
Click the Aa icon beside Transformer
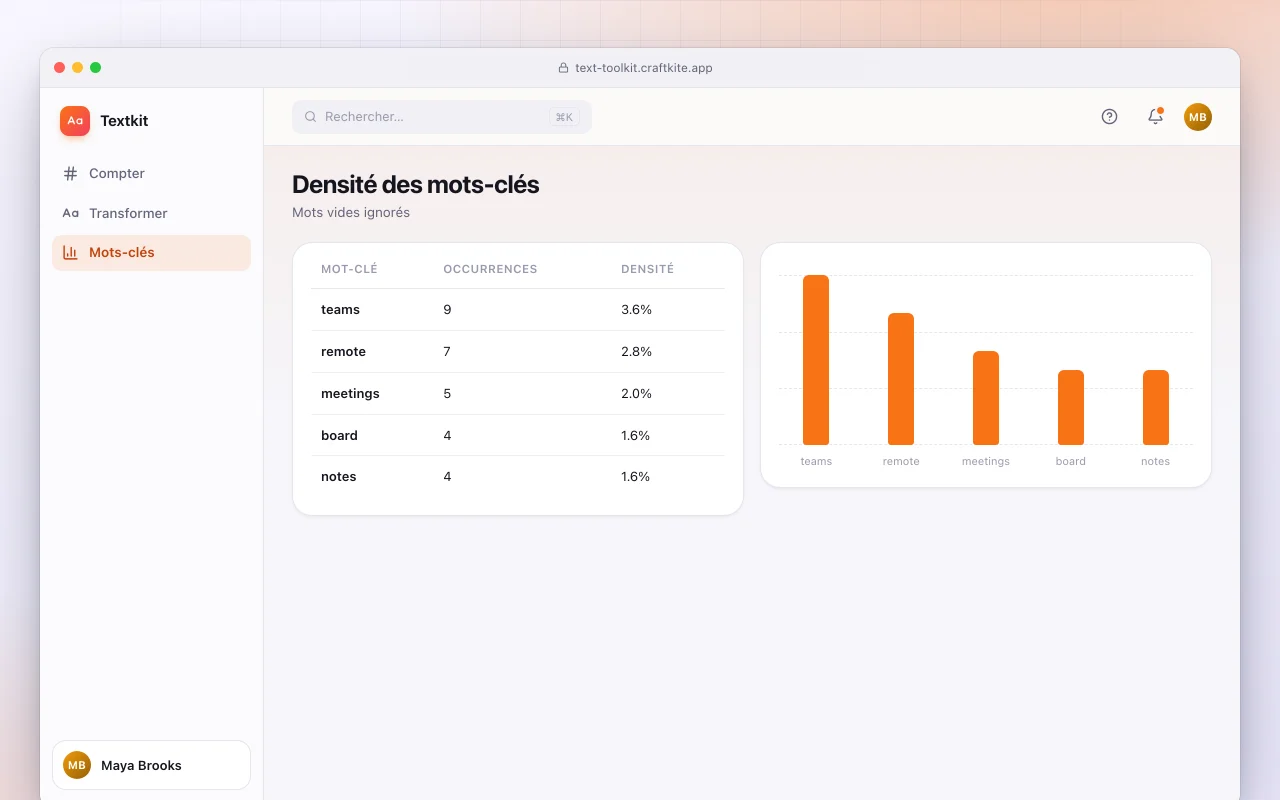(70, 213)
